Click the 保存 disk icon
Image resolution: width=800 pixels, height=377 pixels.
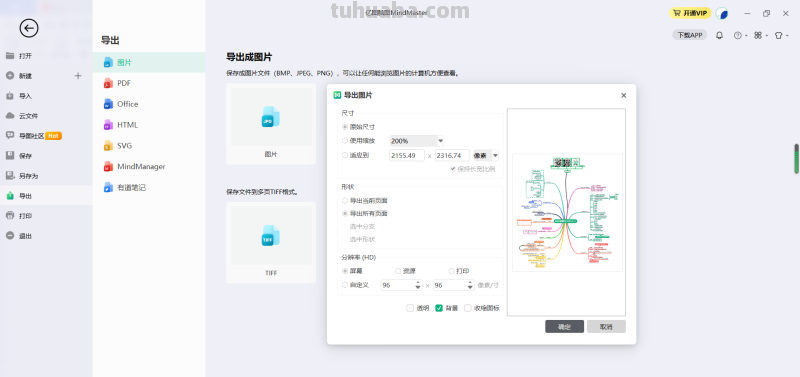[x=10, y=156]
